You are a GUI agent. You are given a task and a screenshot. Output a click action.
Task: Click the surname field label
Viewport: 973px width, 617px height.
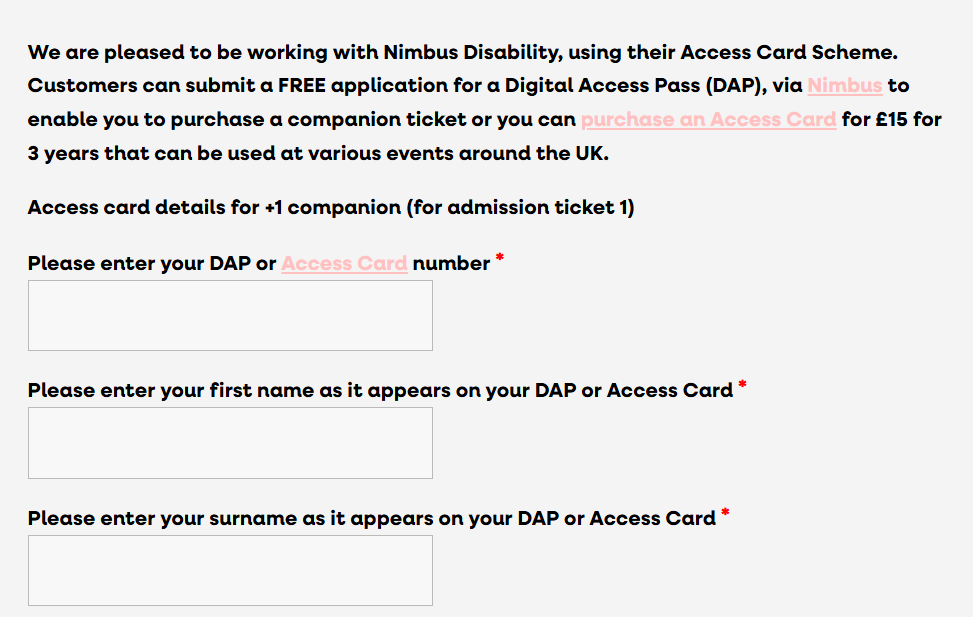pos(372,519)
